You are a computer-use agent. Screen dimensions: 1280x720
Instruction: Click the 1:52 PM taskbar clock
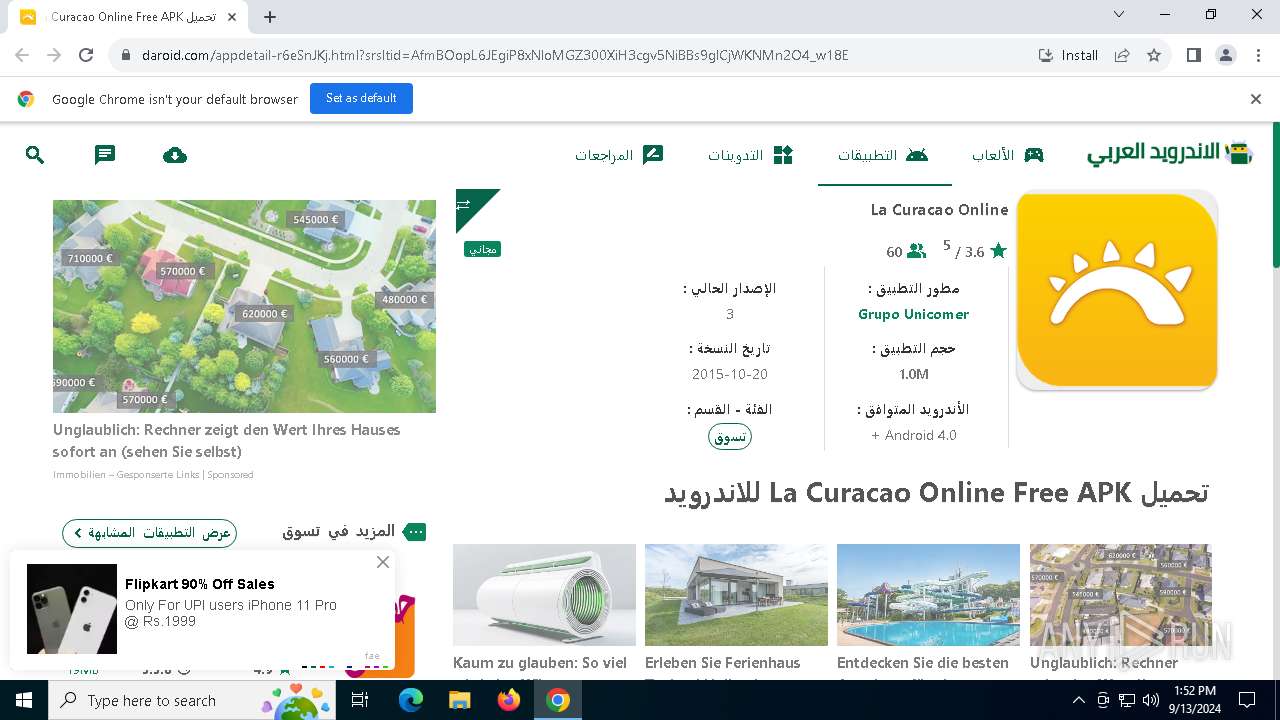(x=1195, y=700)
